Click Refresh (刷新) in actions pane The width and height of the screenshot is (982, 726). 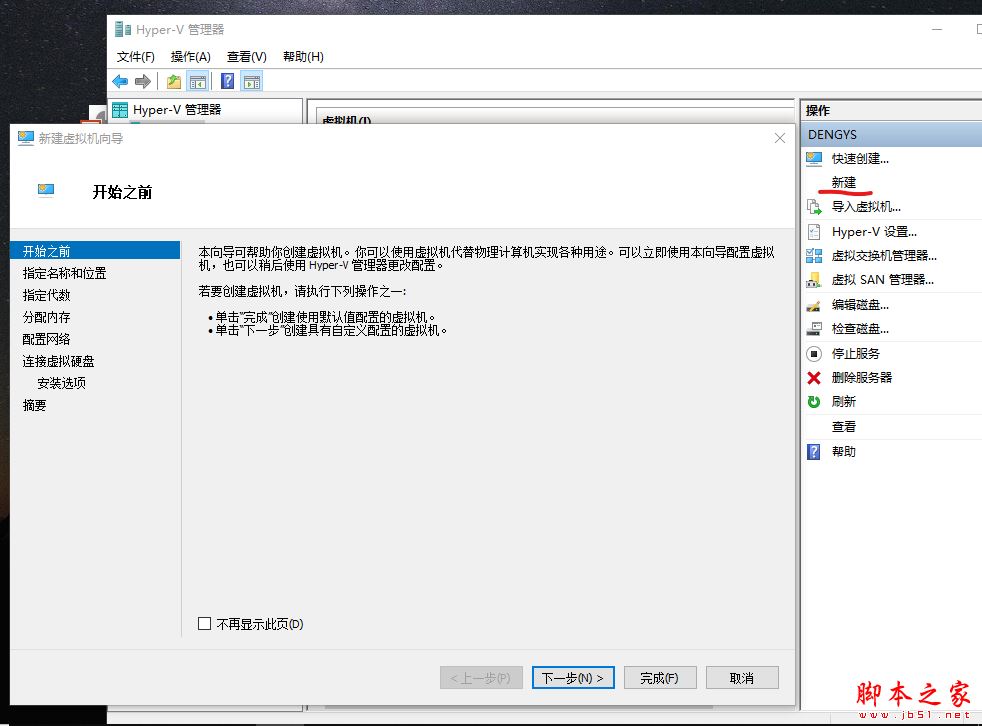843,401
